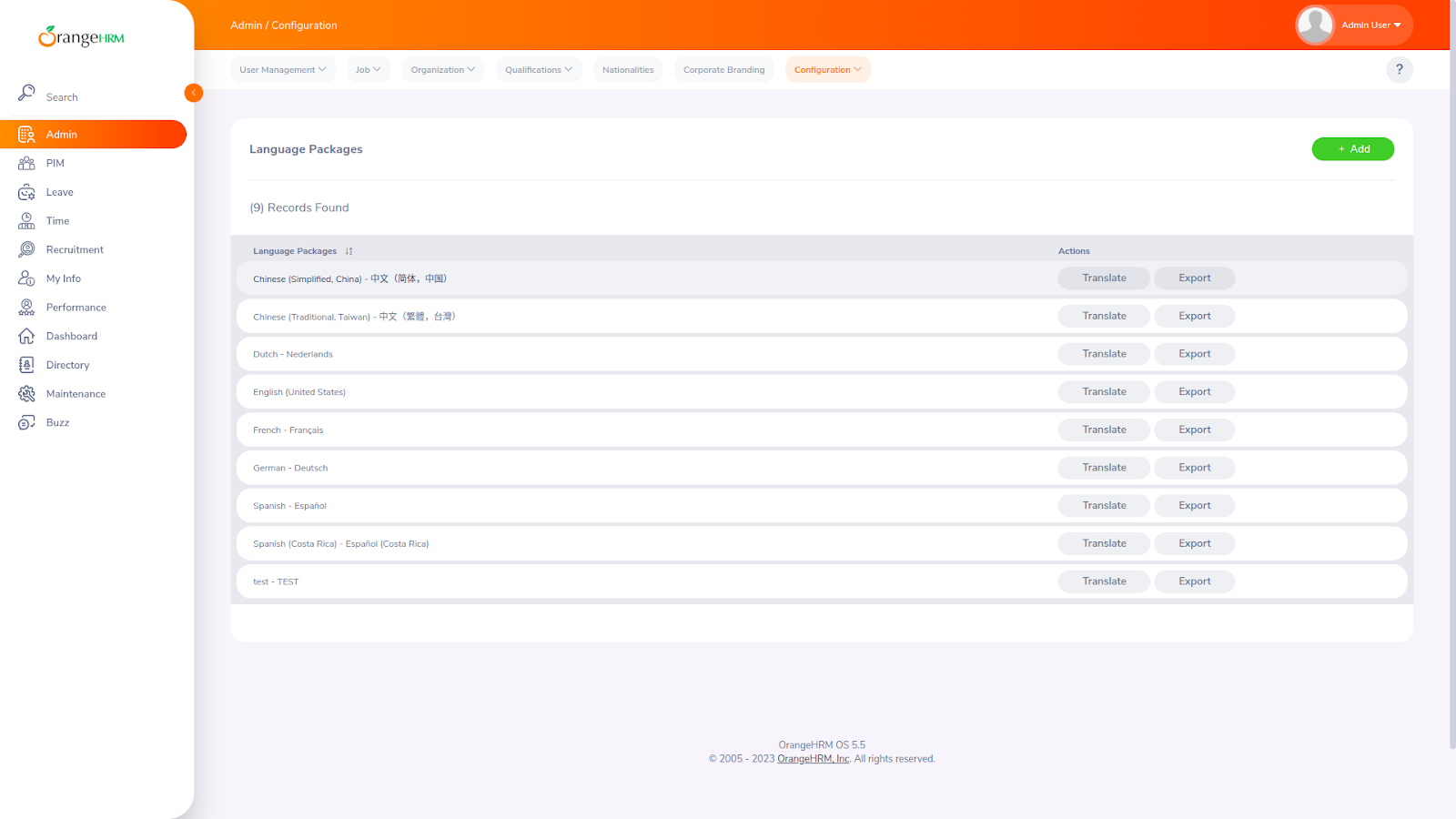Export the Spanish (Costa Rica) package
Image resolution: width=1456 pixels, height=819 pixels.
point(1194,544)
